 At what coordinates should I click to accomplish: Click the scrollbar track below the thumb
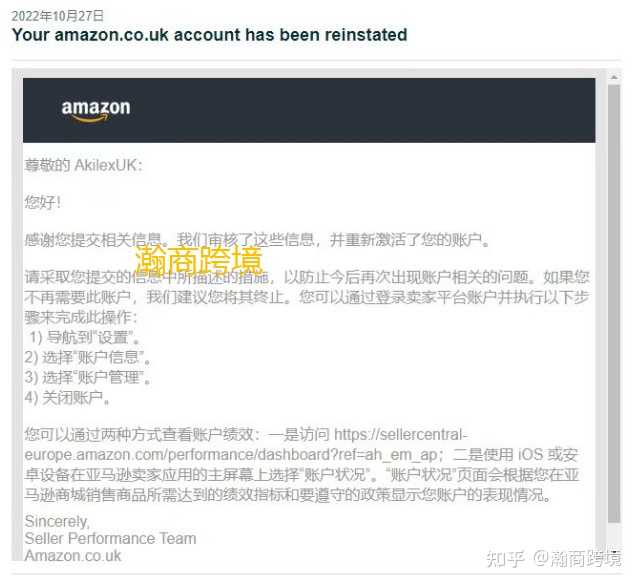(614, 535)
